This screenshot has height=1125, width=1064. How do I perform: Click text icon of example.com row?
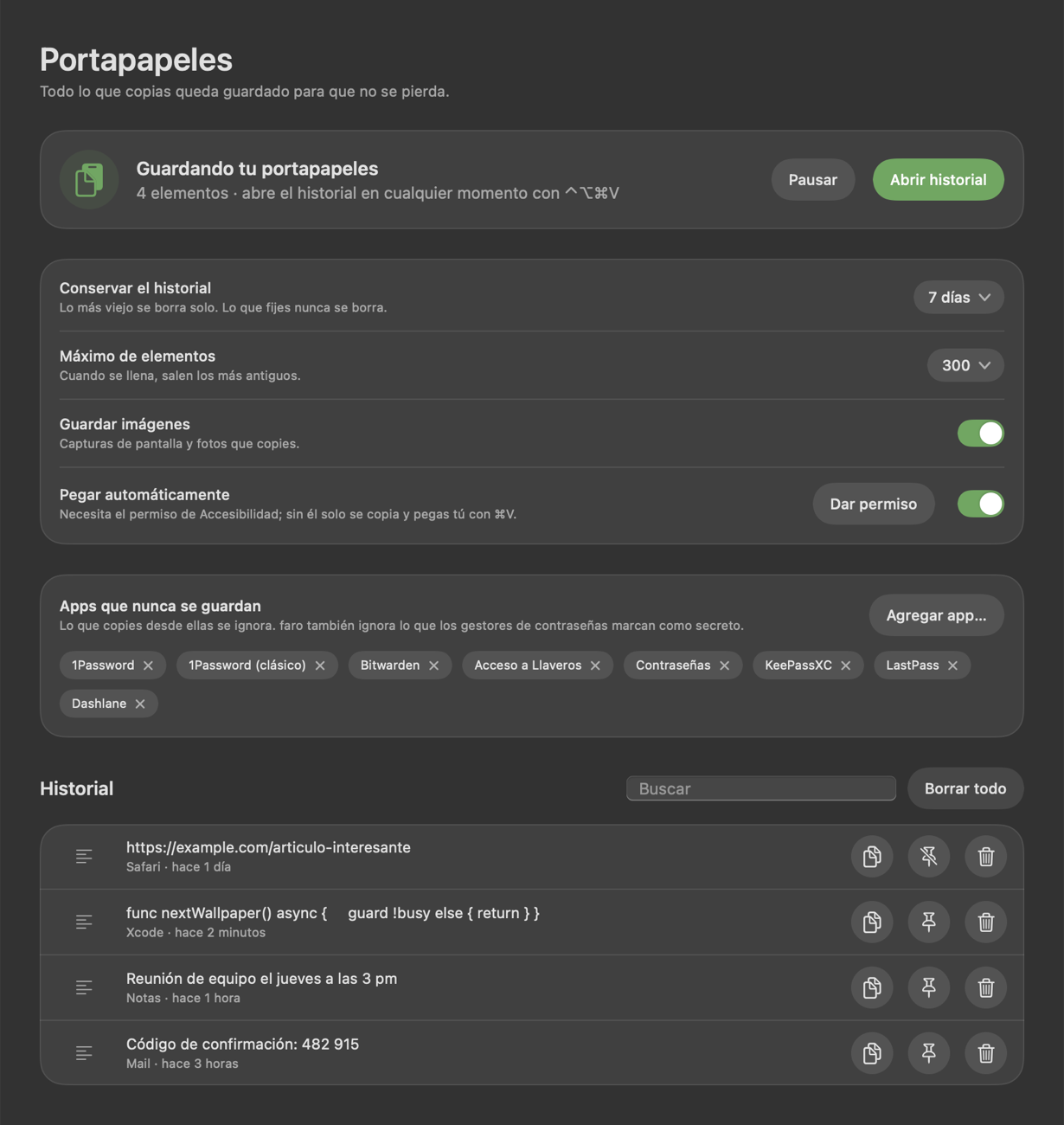coord(84,857)
